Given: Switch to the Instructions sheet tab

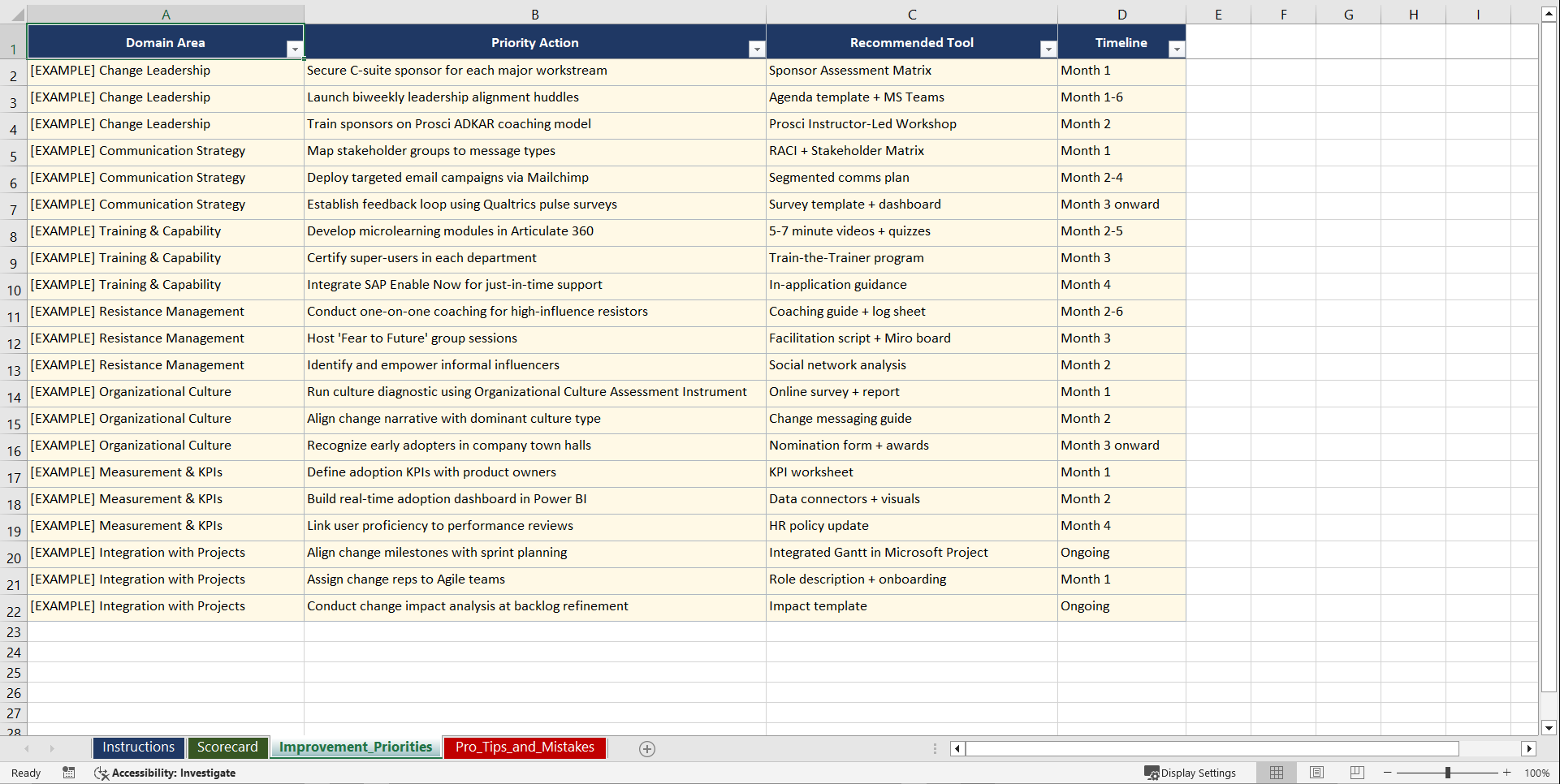Looking at the screenshot, I should (x=138, y=747).
